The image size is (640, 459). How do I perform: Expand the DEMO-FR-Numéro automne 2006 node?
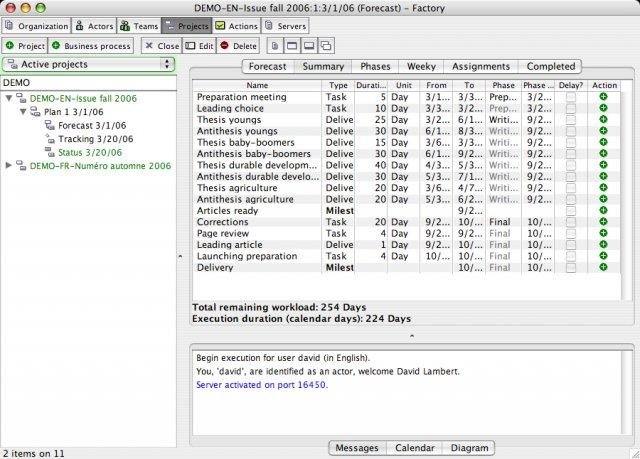coord(9,165)
